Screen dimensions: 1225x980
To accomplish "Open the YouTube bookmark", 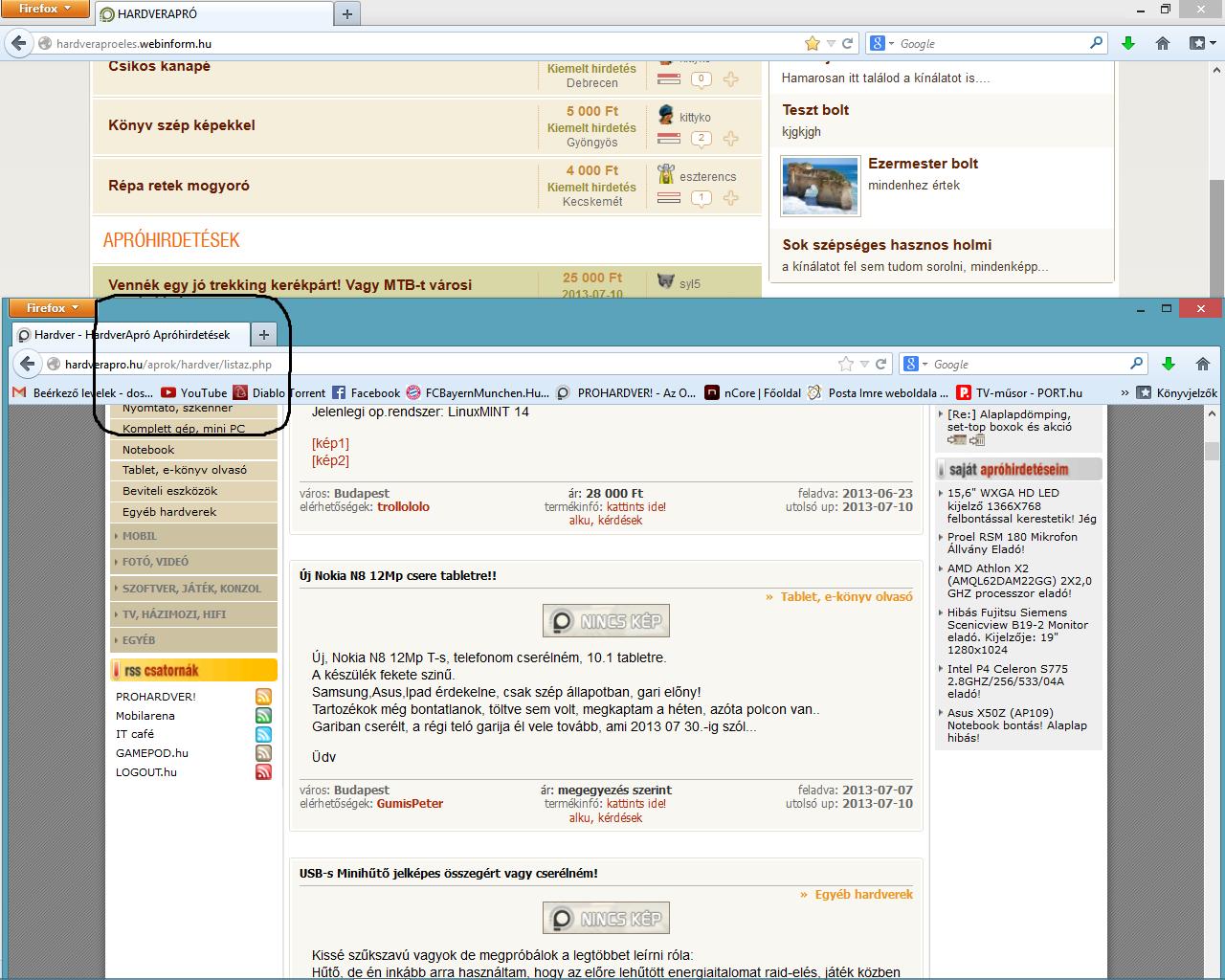I will (194, 392).
